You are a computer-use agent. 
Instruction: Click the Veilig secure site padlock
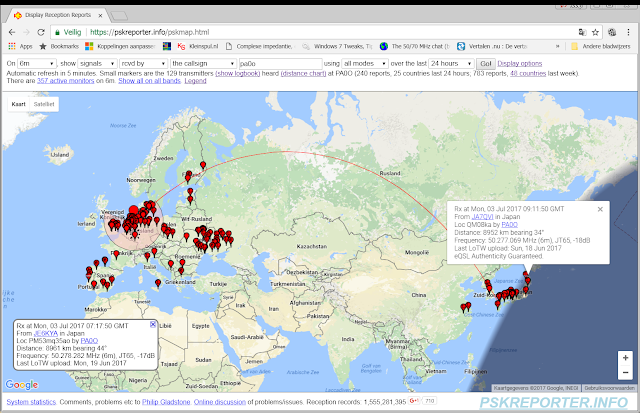(58, 33)
